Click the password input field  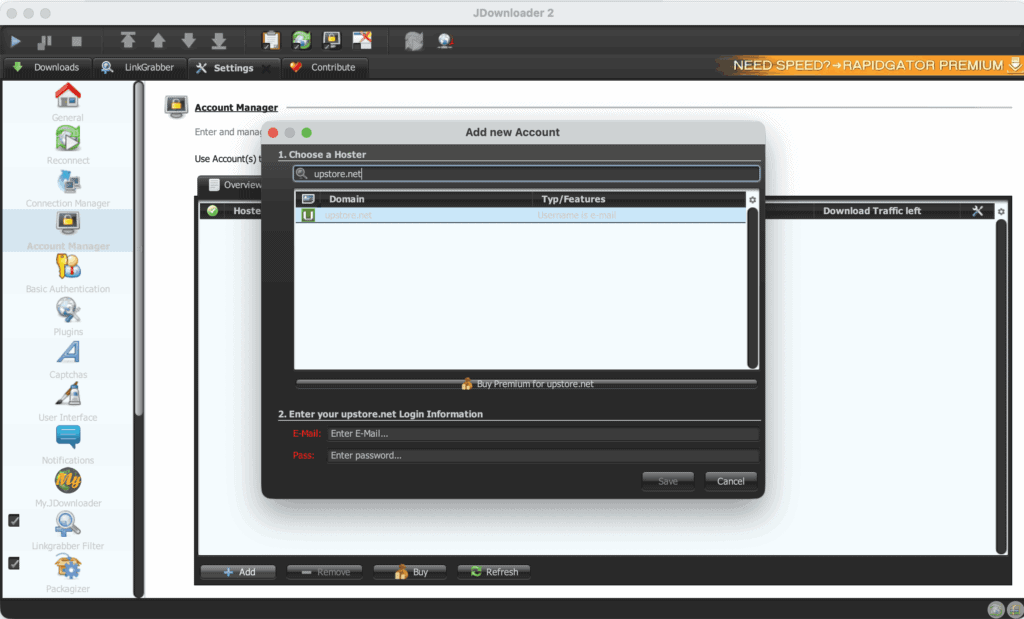click(x=543, y=456)
